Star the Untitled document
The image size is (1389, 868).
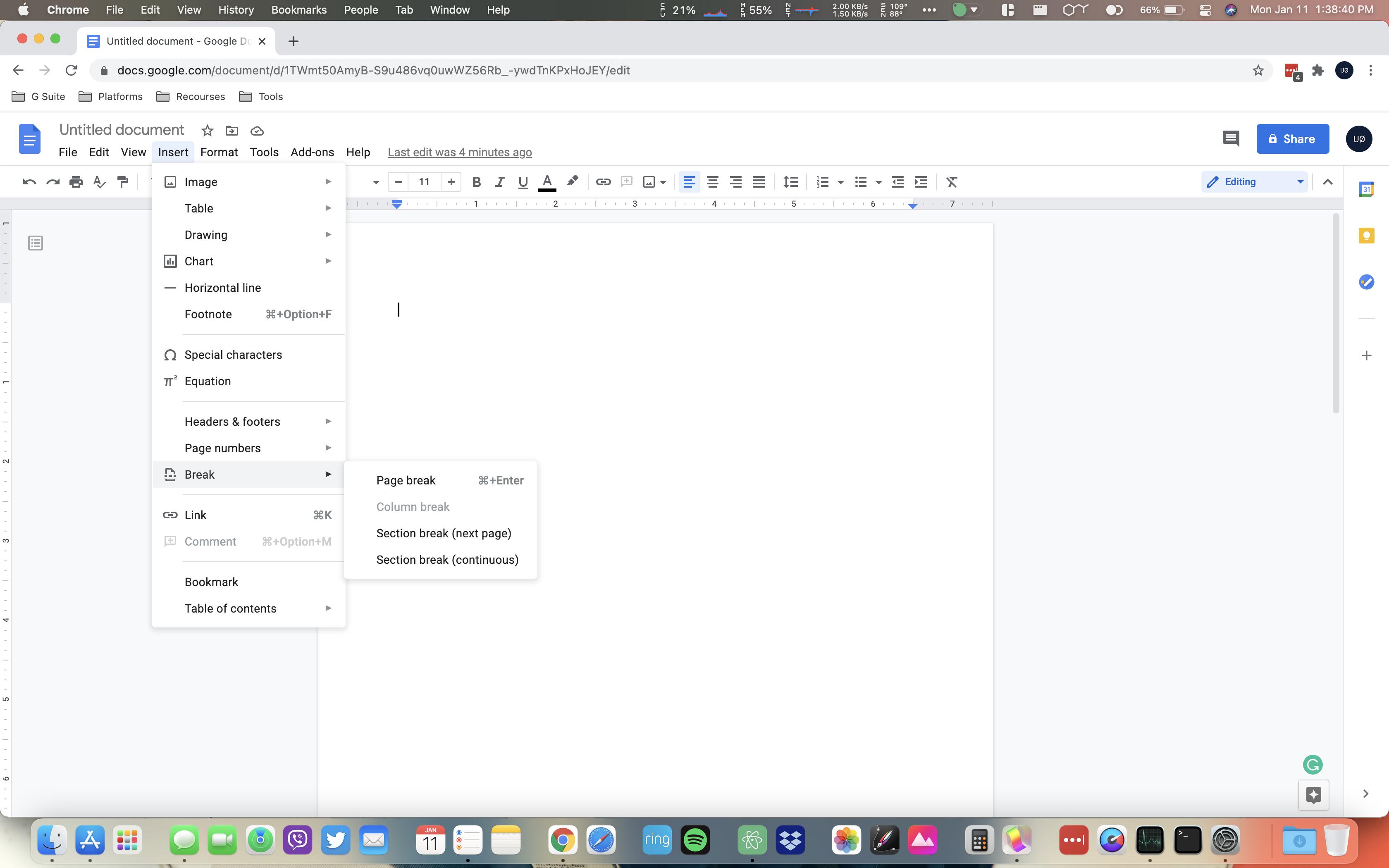tap(207, 131)
